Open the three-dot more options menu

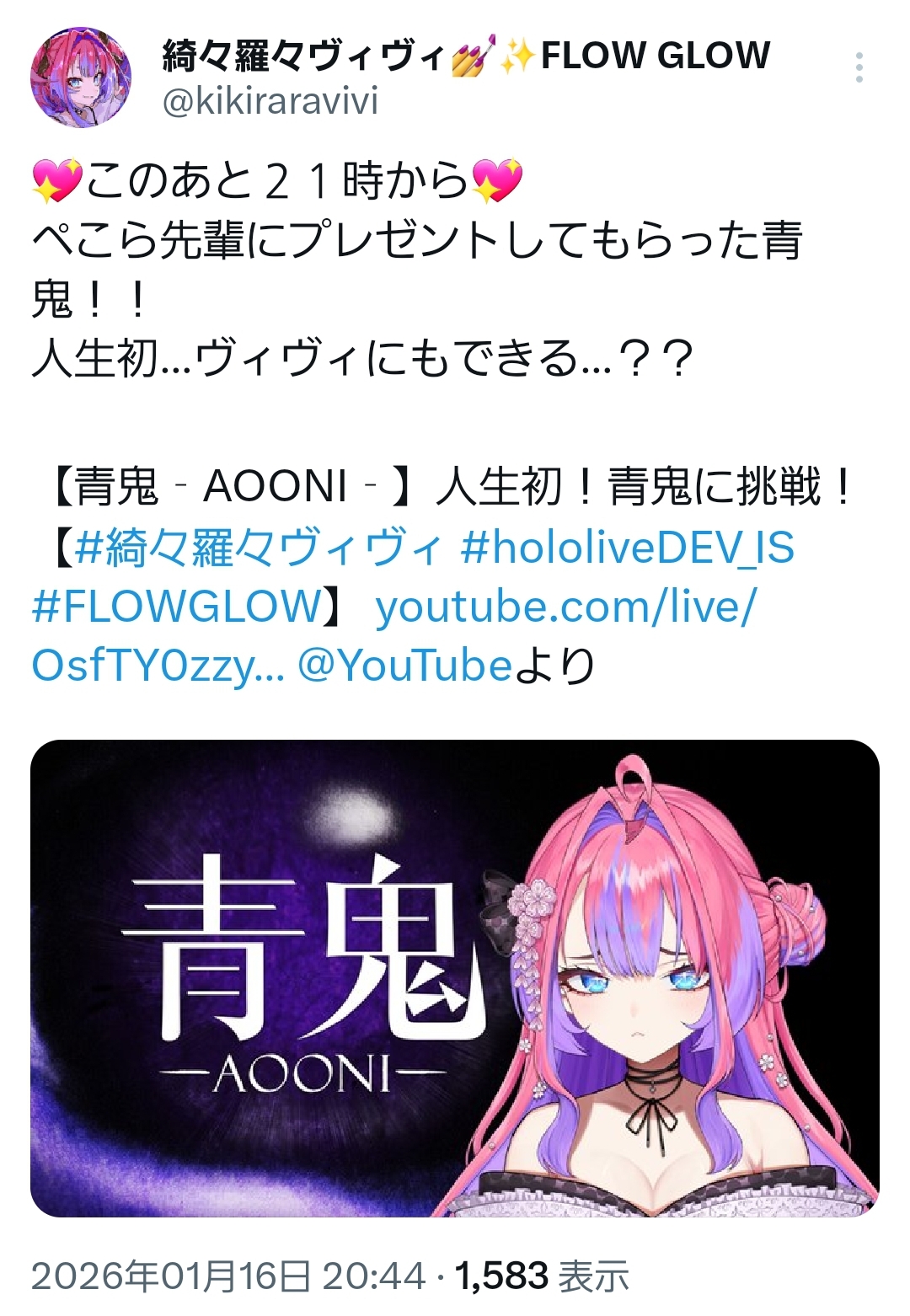tap(859, 67)
